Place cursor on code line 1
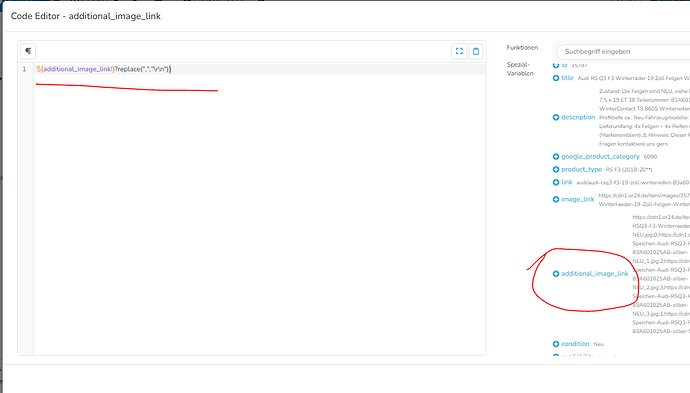690x393 pixels. pyautogui.click(x=260, y=69)
